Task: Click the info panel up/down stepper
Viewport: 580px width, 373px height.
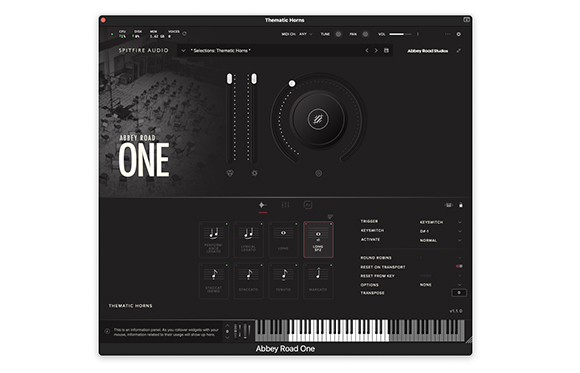Action: (x=227, y=332)
